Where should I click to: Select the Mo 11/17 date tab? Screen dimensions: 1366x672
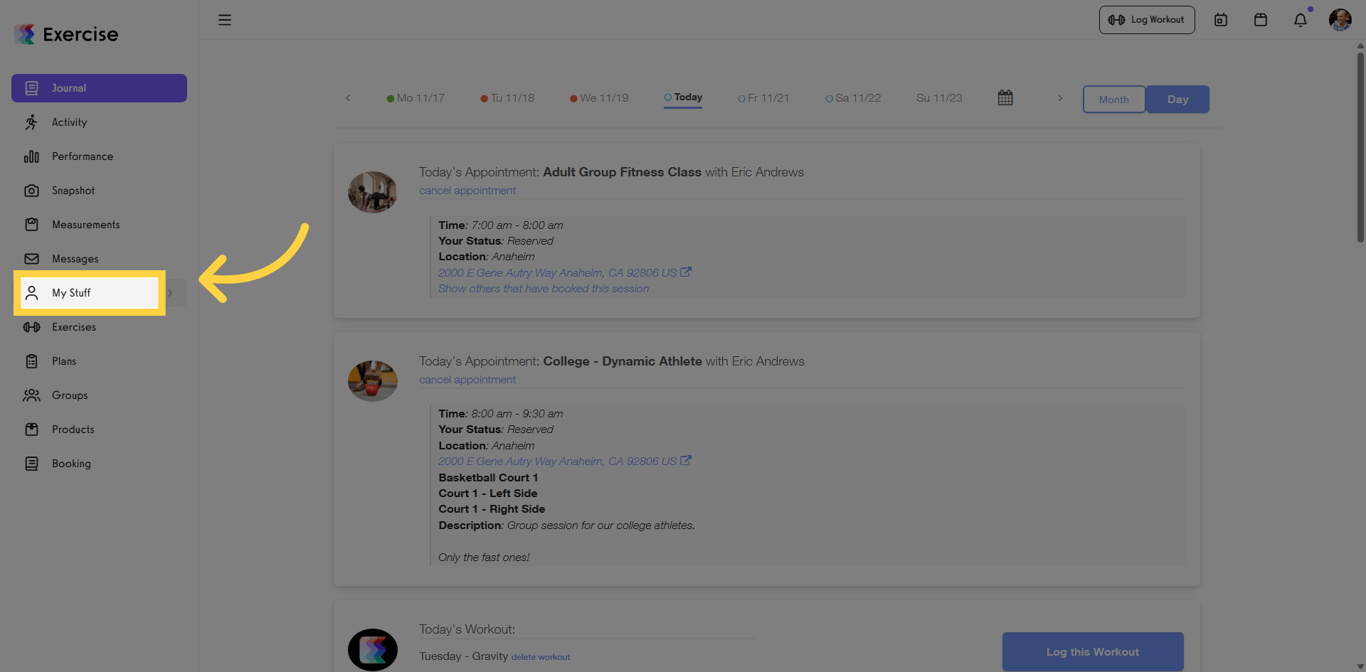(415, 98)
